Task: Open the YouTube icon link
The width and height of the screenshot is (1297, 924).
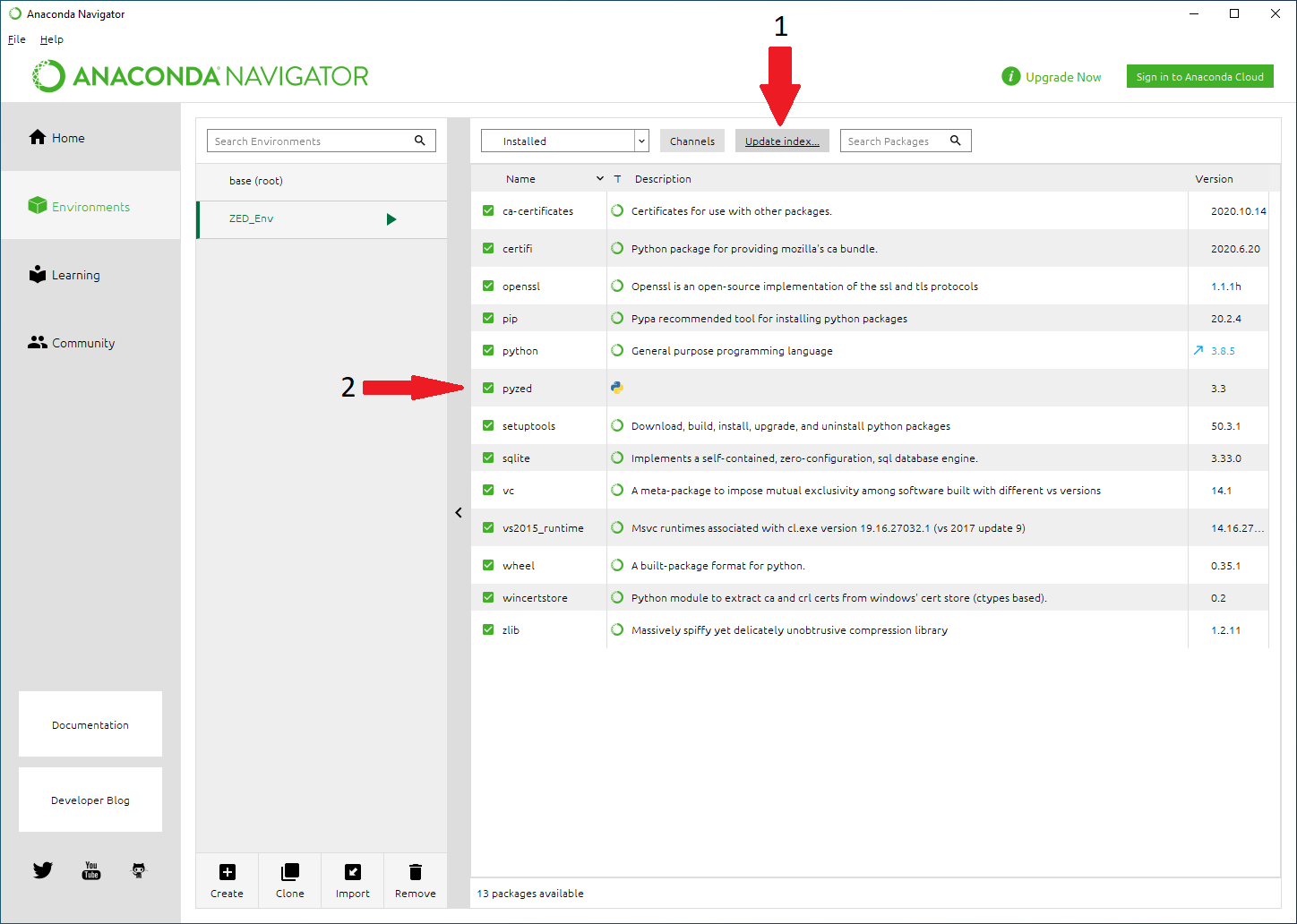Action: point(91,870)
